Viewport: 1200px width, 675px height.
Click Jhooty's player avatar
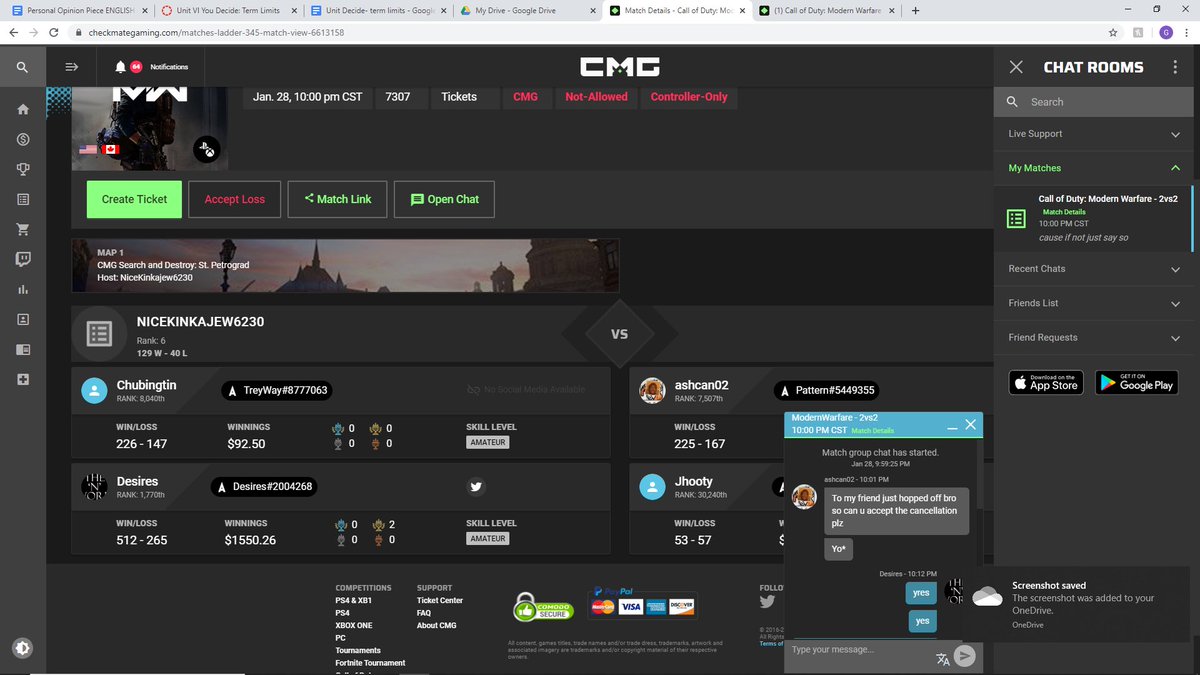[x=652, y=487]
